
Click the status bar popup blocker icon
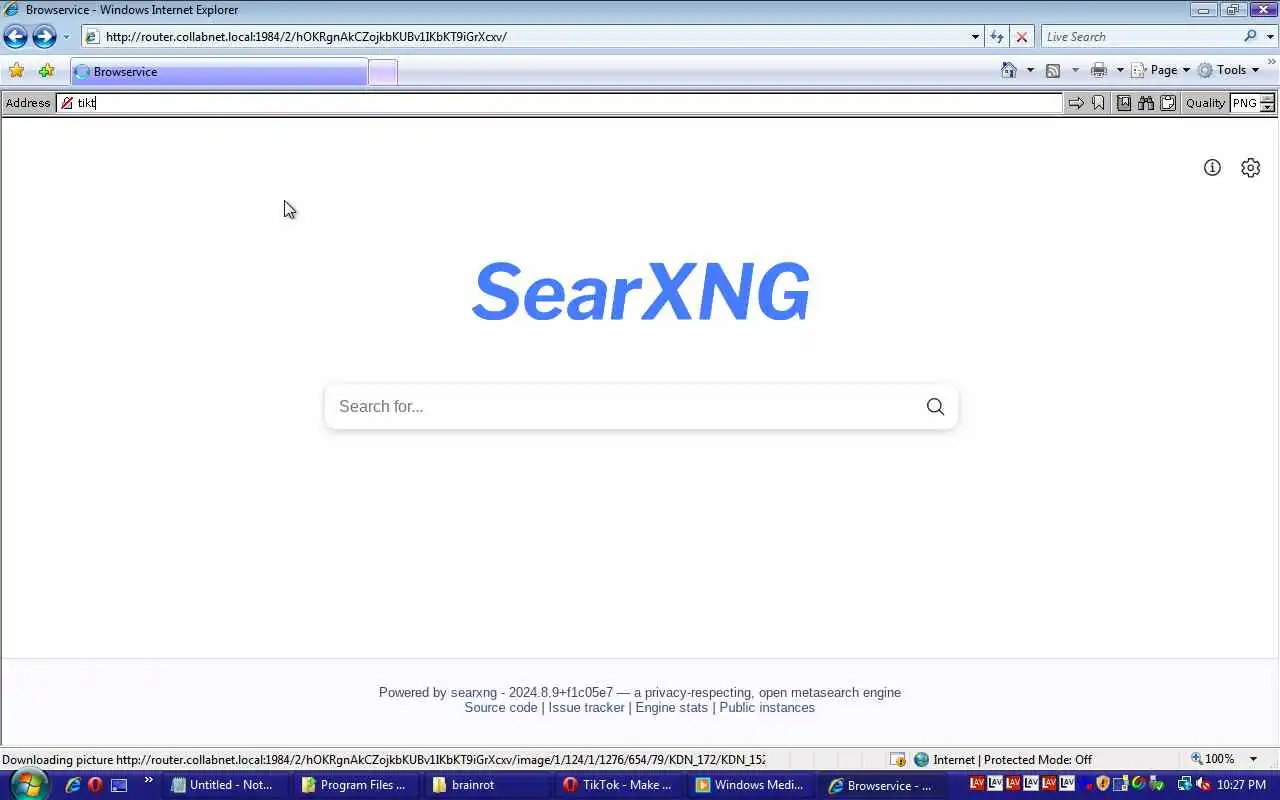[x=897, y=759]
